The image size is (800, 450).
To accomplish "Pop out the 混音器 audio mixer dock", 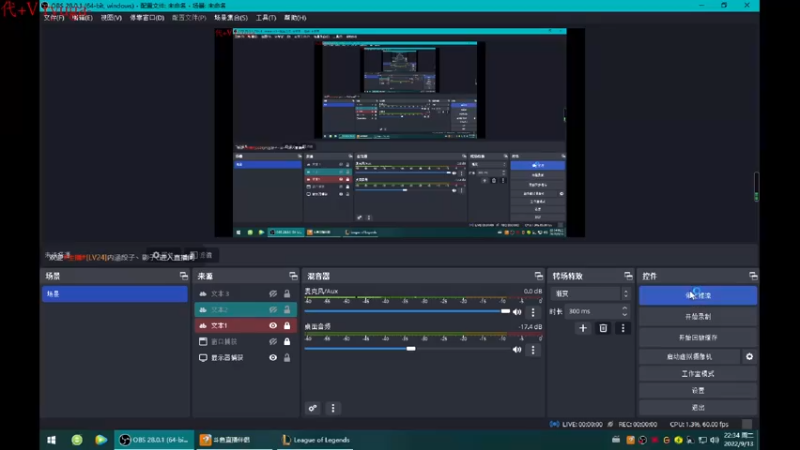I will click(538, 276).
